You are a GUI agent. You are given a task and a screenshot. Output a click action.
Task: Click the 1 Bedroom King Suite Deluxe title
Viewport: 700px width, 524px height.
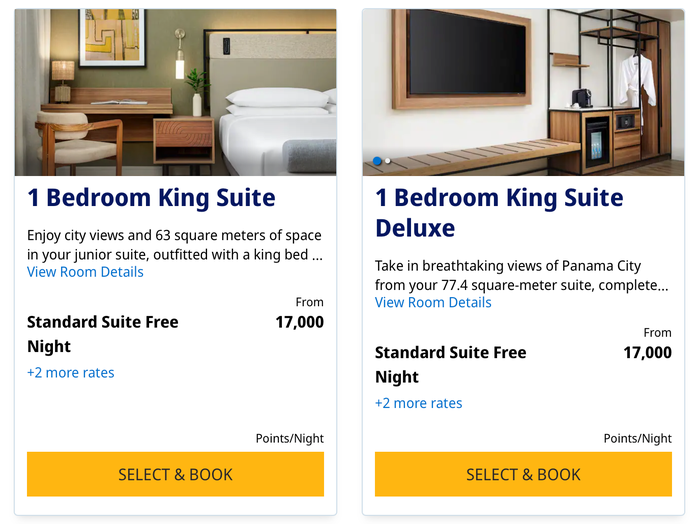(499, 213)
